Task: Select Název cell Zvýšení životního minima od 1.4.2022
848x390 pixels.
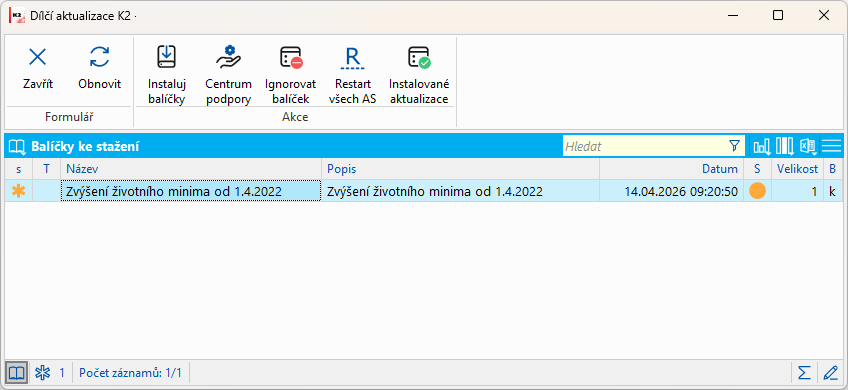Action: pos(190,191)
